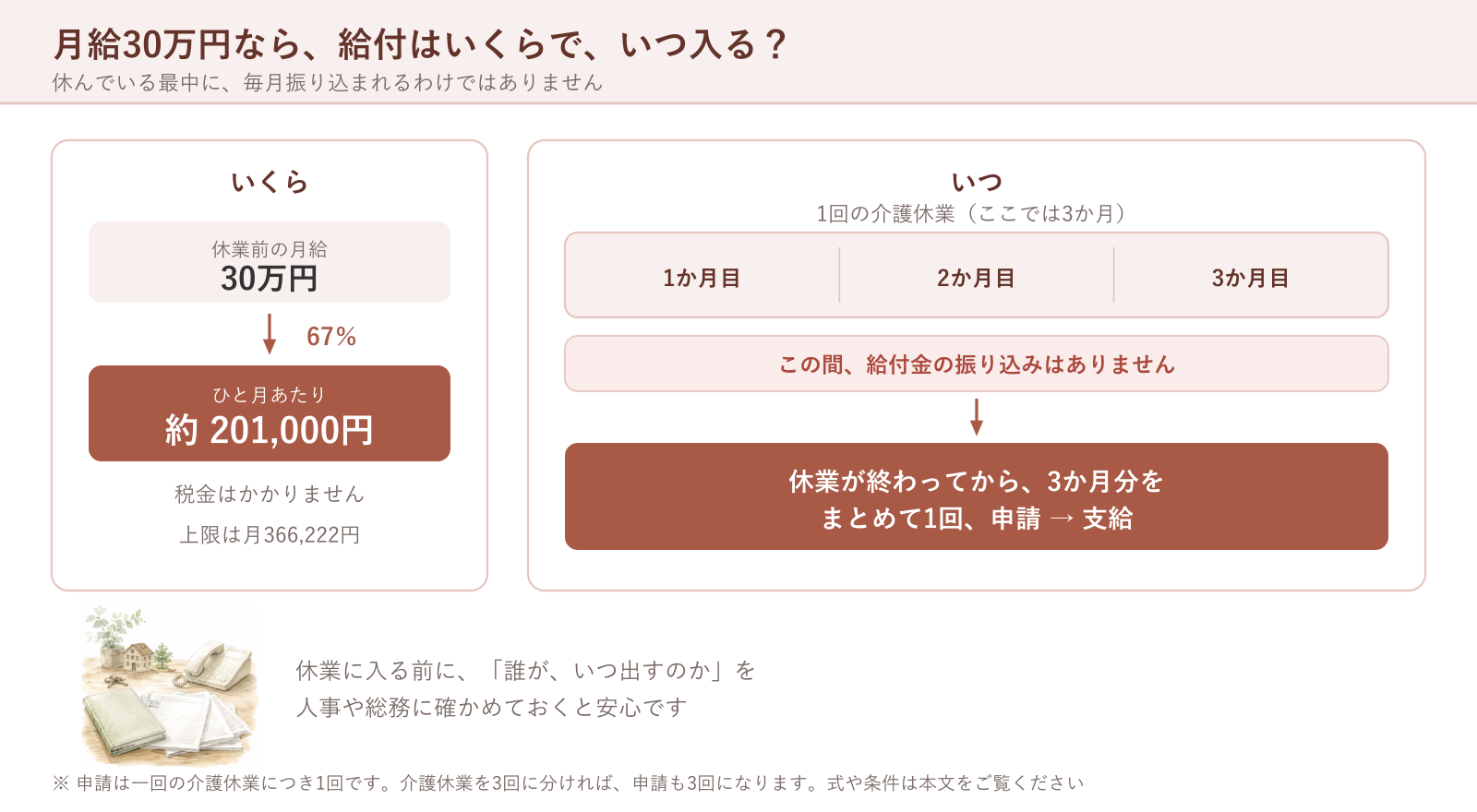1477x812 pixels.
Task: Click the ※ 申請は一回の介護休業につき footnote
Action: pyautogui.click(x=569, y=783)
